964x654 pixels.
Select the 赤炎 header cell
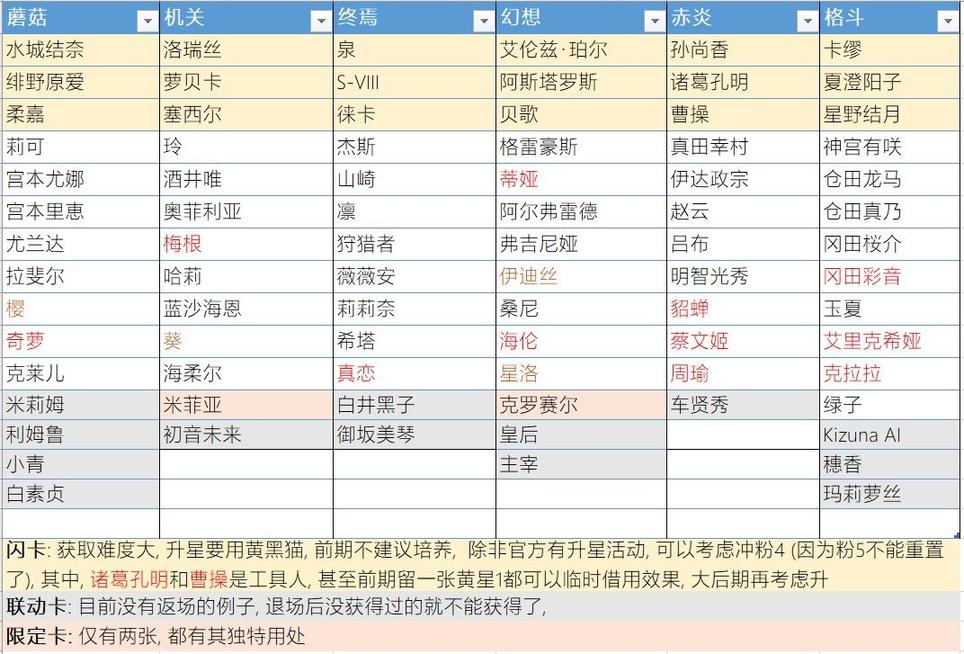[x=743, y=17]
